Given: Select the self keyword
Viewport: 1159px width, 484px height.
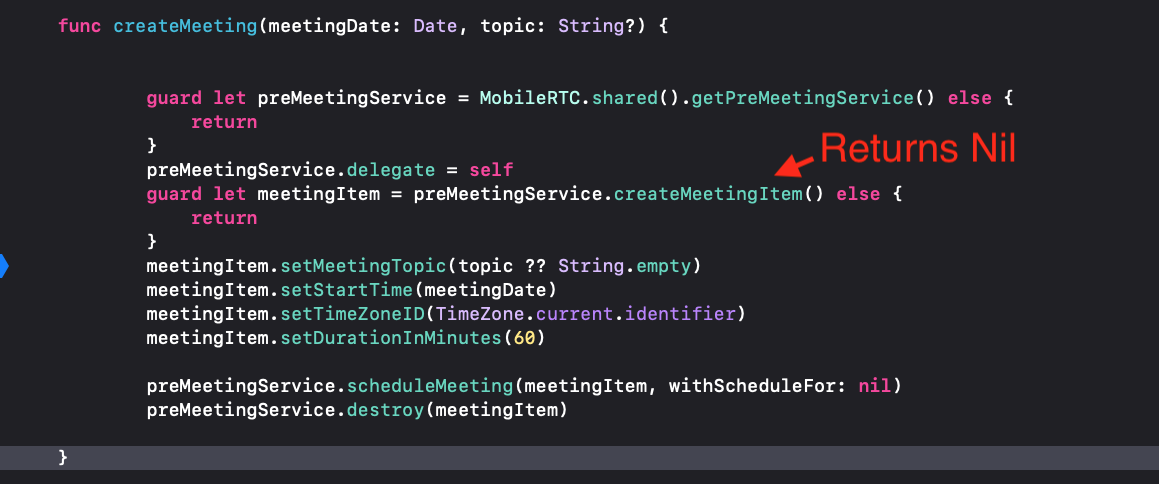Looking at the screenshot, I should pos(491,170).
